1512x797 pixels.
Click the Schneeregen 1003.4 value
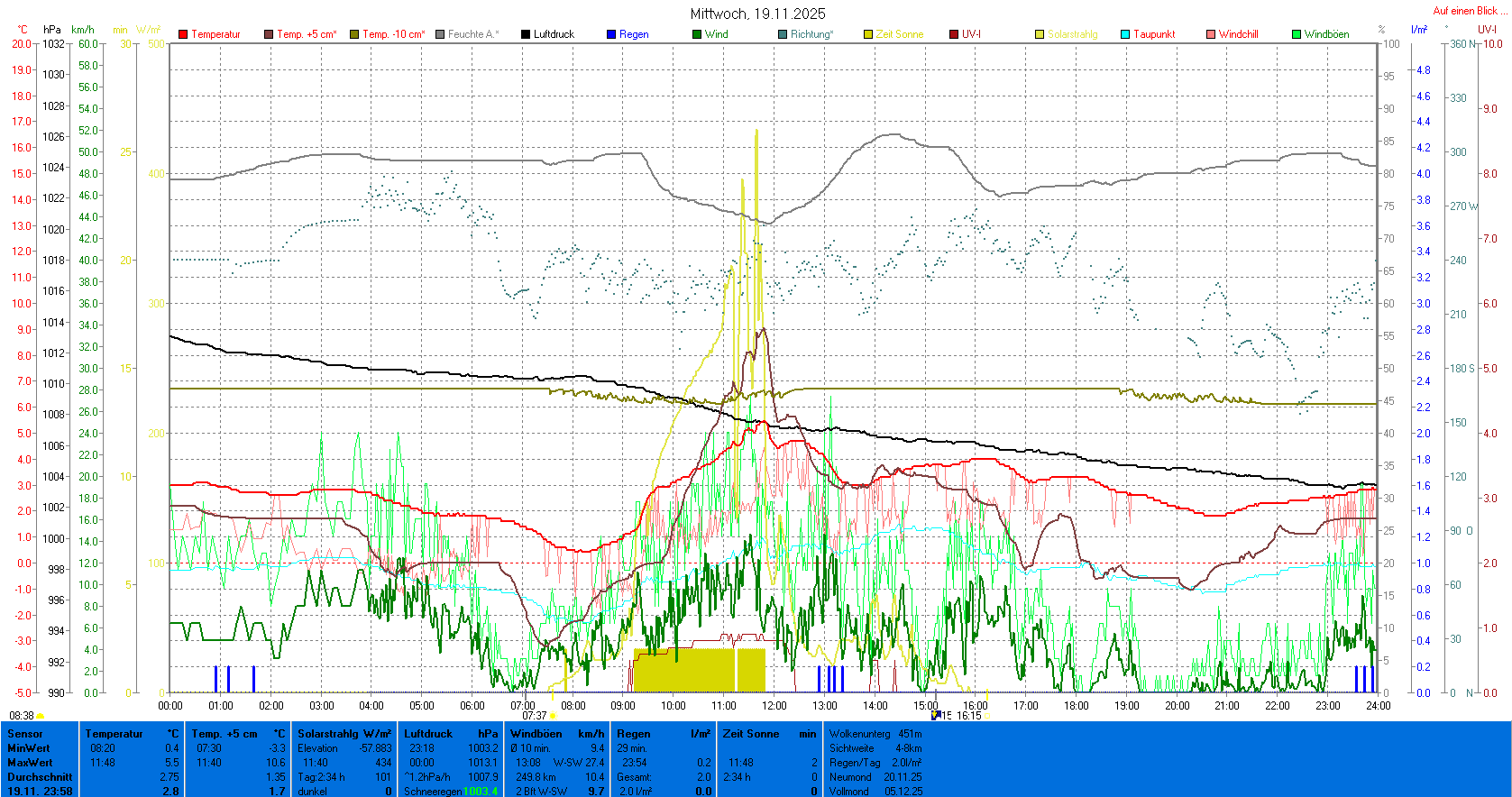(480, 792)
